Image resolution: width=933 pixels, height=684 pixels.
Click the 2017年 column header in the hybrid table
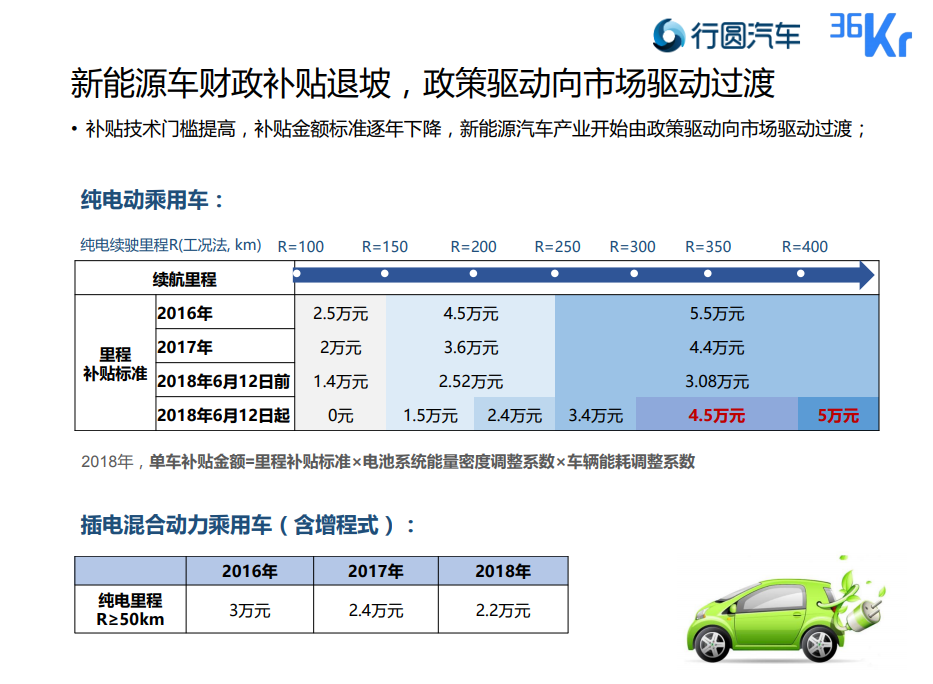coord(376,571)
